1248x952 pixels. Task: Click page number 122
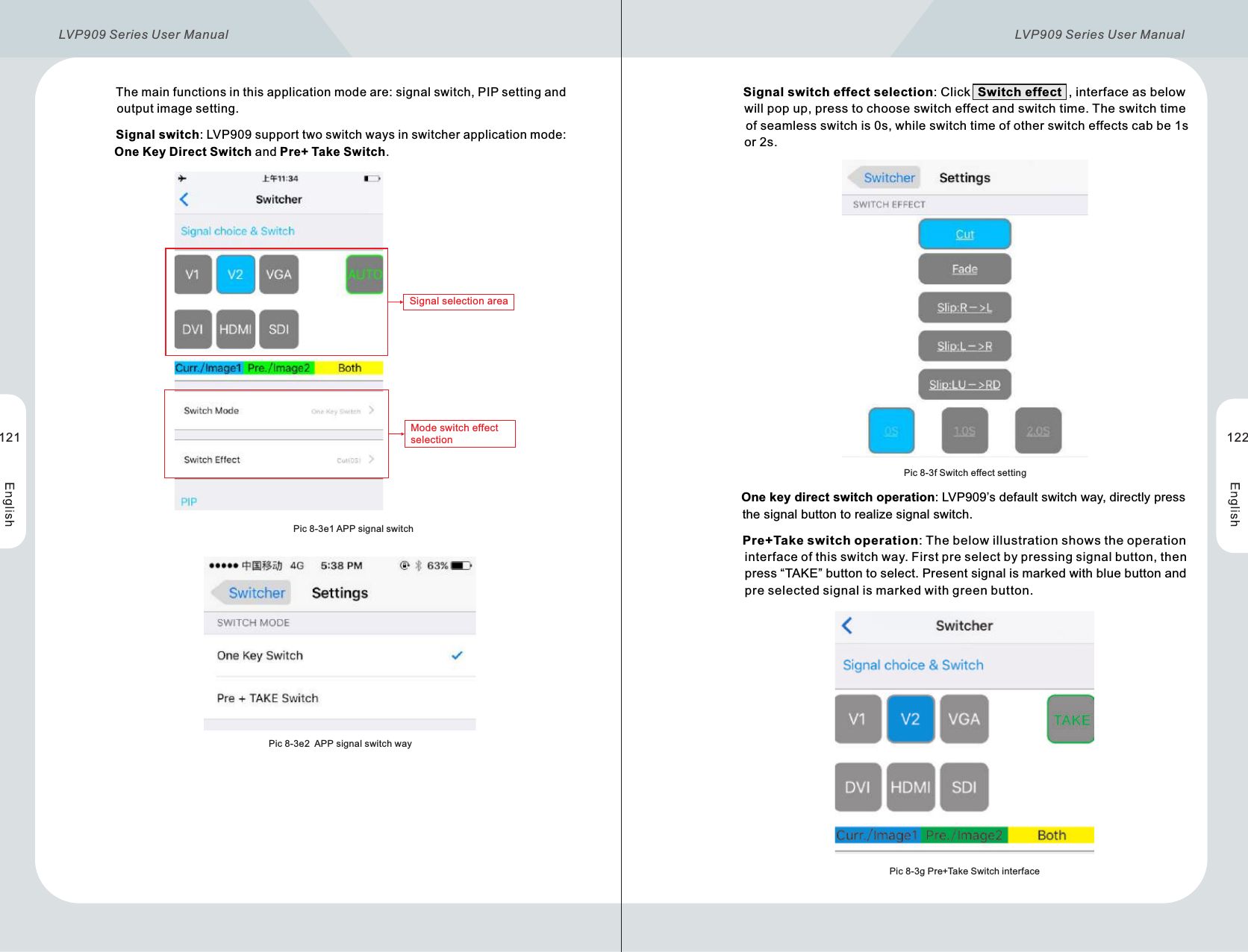click(x=1237, y=437)
